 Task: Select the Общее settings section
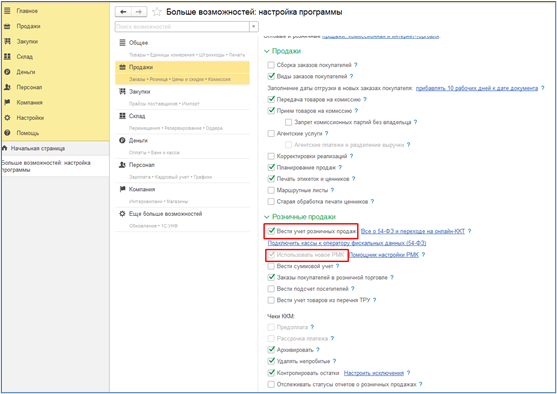coord(182,48)
